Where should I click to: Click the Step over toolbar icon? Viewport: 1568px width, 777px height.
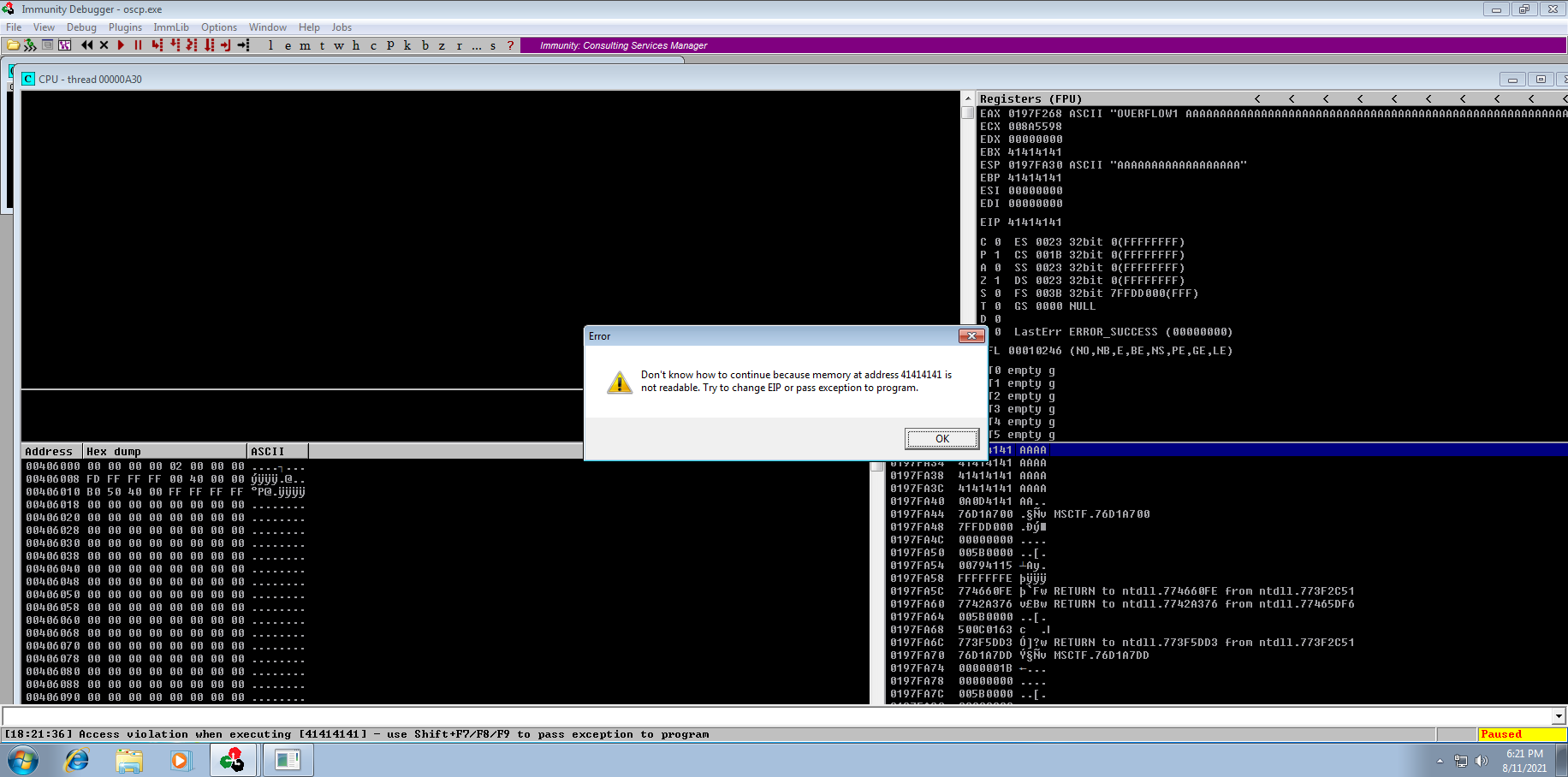click(175, 45)
